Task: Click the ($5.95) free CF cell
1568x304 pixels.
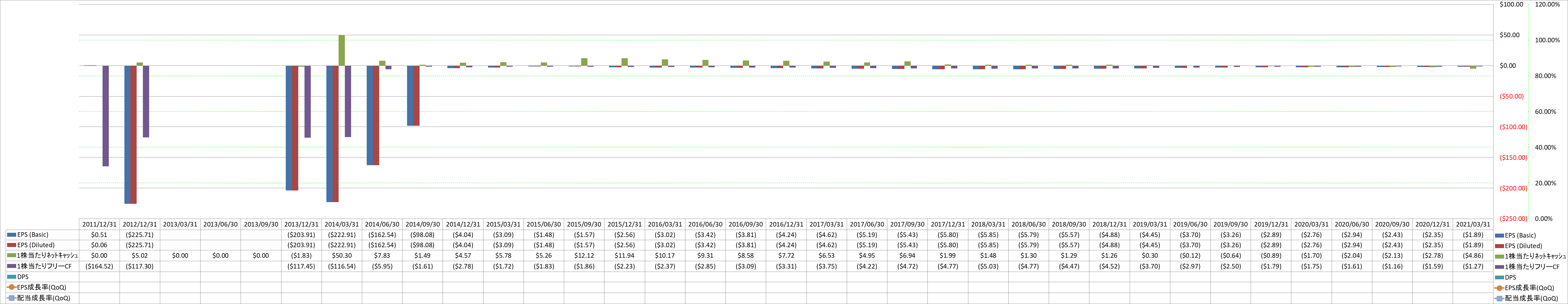Action: 382,266
